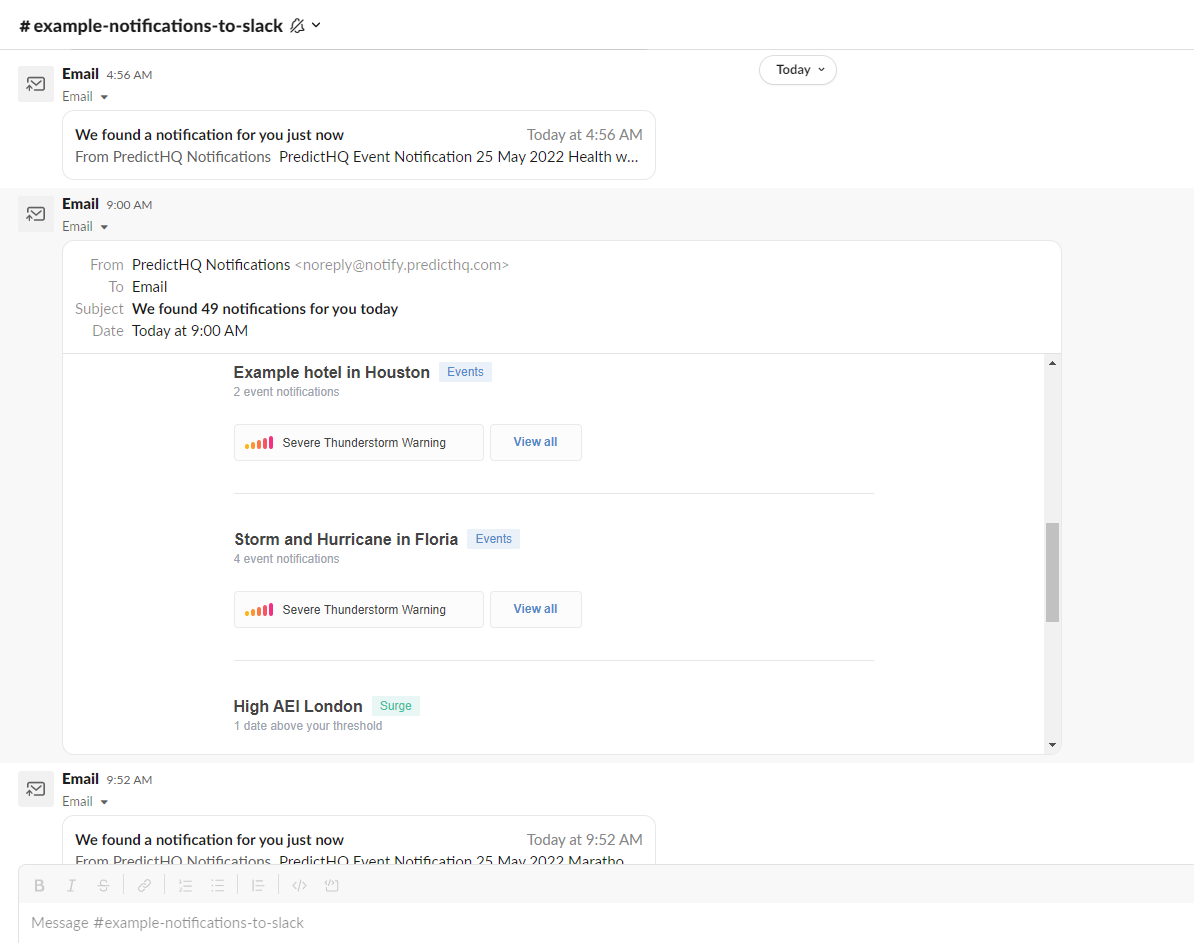Click the email scrollbar down arrow
Viewport: 1194px width, 943px height.
point(1052,745)
